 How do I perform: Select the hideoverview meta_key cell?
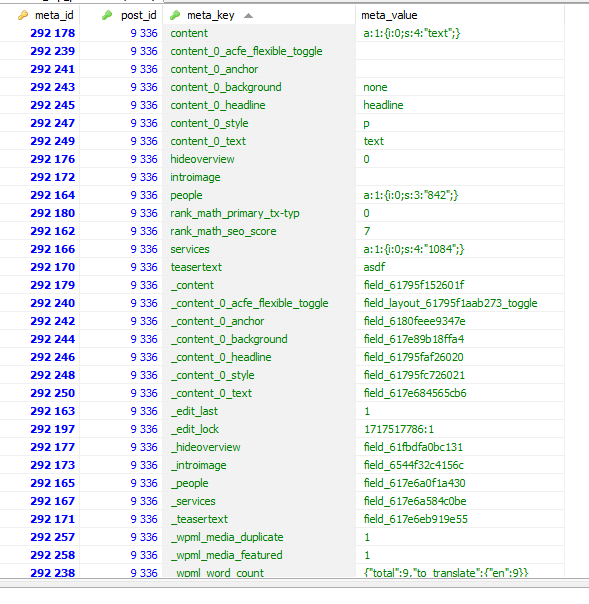pos(259,159)
